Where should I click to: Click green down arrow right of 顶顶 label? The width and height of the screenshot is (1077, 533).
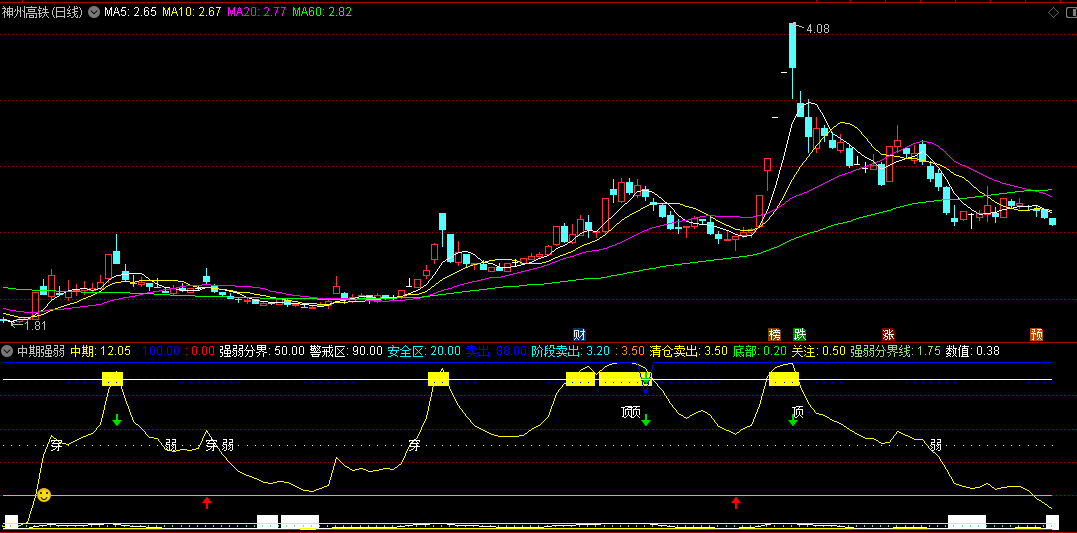click(x=646, y=420)
